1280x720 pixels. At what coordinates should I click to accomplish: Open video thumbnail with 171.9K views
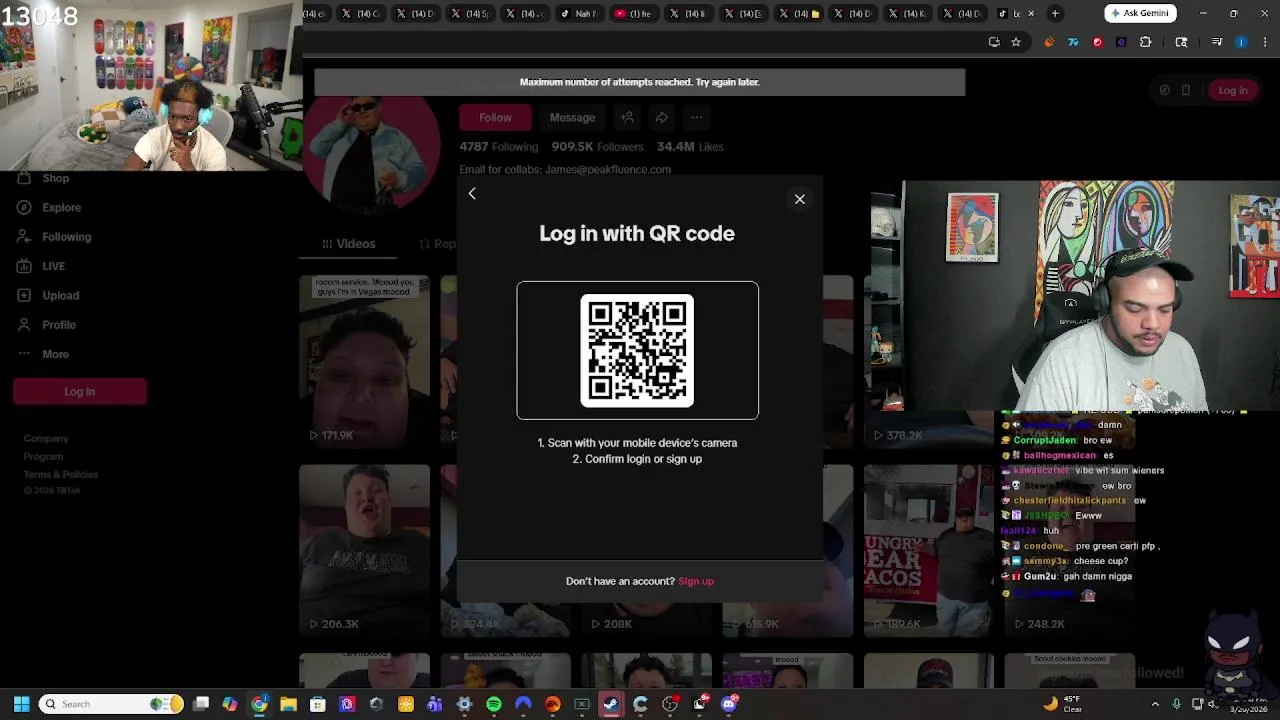pos(364,360)
